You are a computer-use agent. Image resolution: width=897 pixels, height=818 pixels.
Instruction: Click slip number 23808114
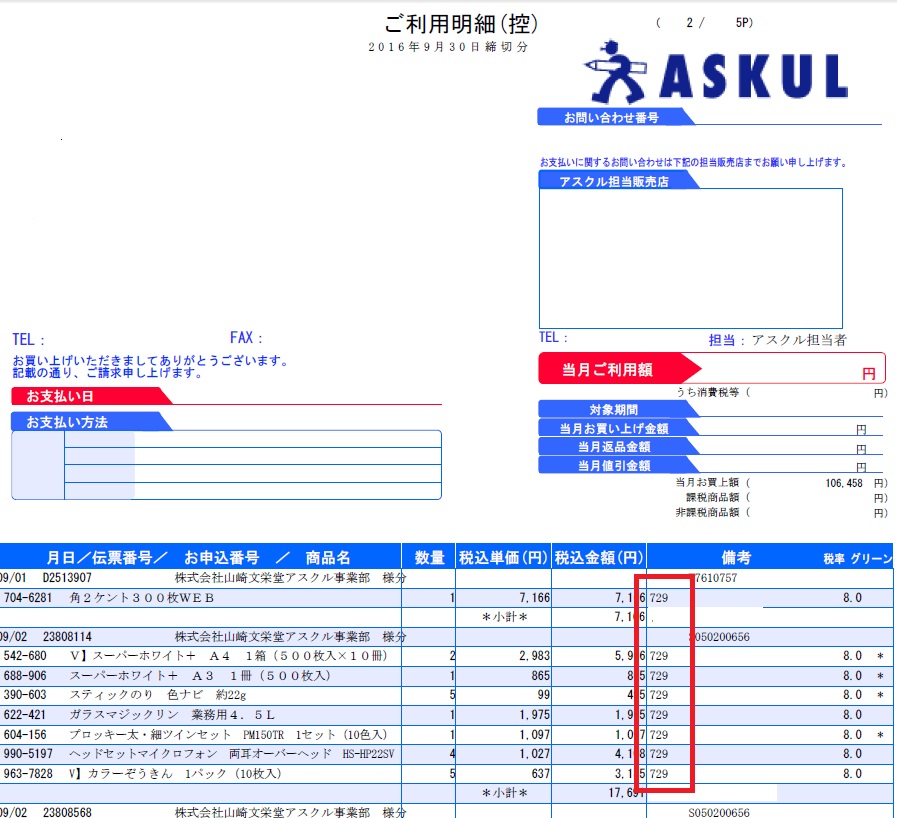pyautogui.click(x=67, y=637)
